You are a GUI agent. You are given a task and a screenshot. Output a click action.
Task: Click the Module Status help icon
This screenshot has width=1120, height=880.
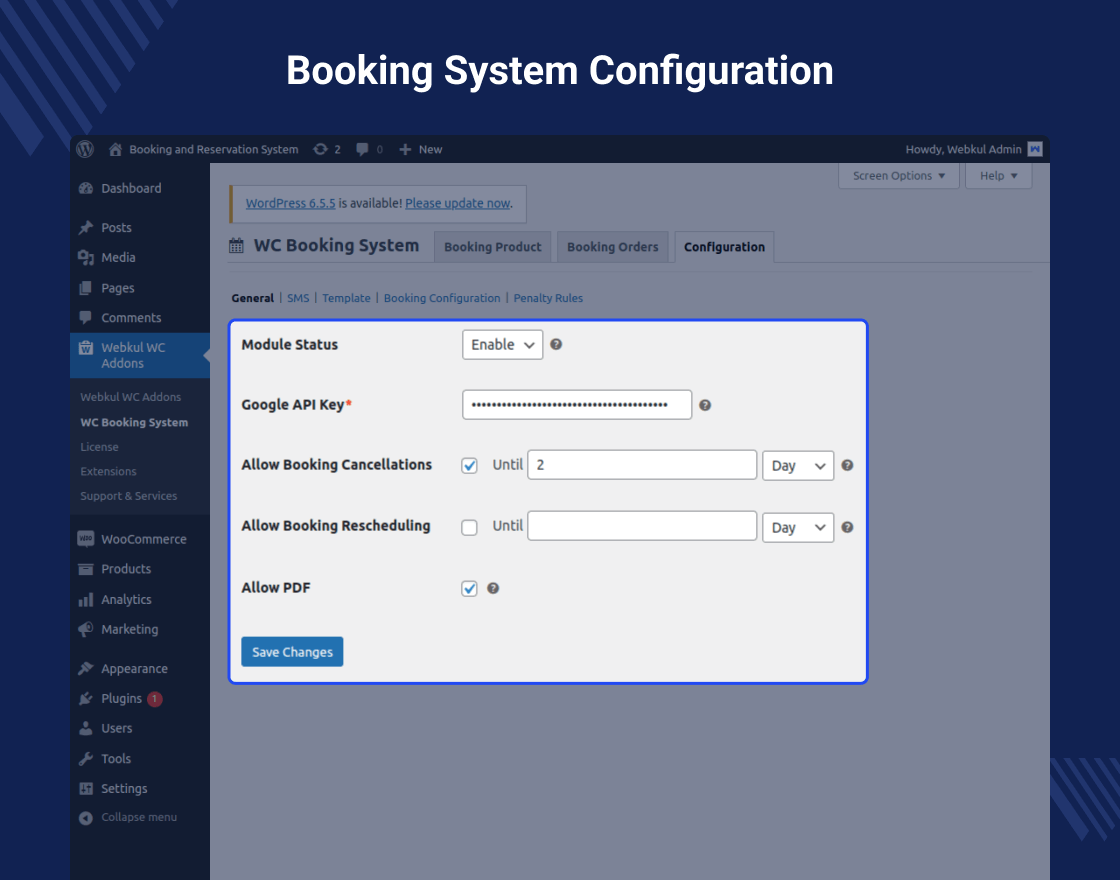tap(556, 344)
